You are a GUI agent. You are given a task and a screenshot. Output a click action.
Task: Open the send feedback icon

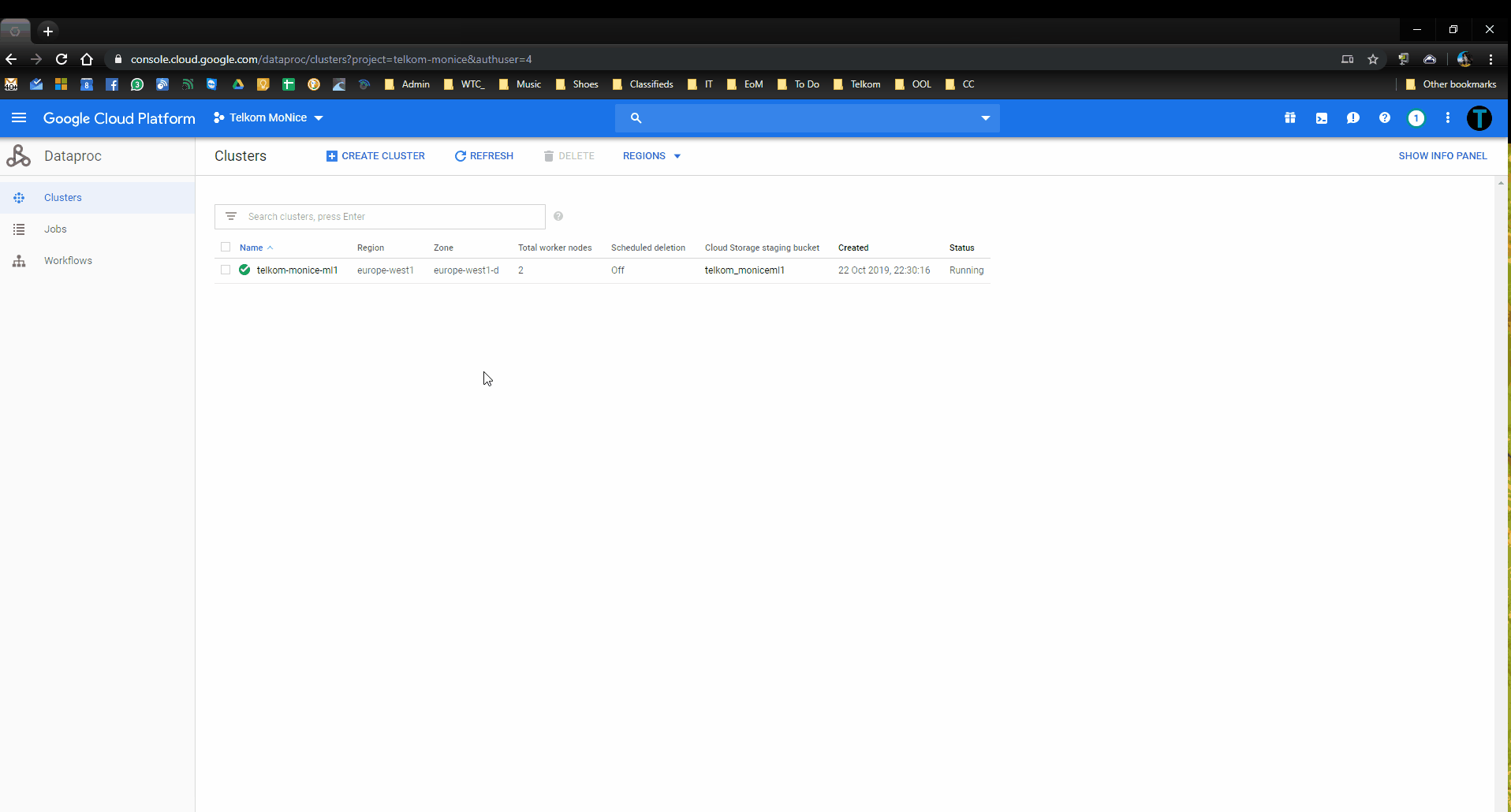click(x=1353, y=118)
